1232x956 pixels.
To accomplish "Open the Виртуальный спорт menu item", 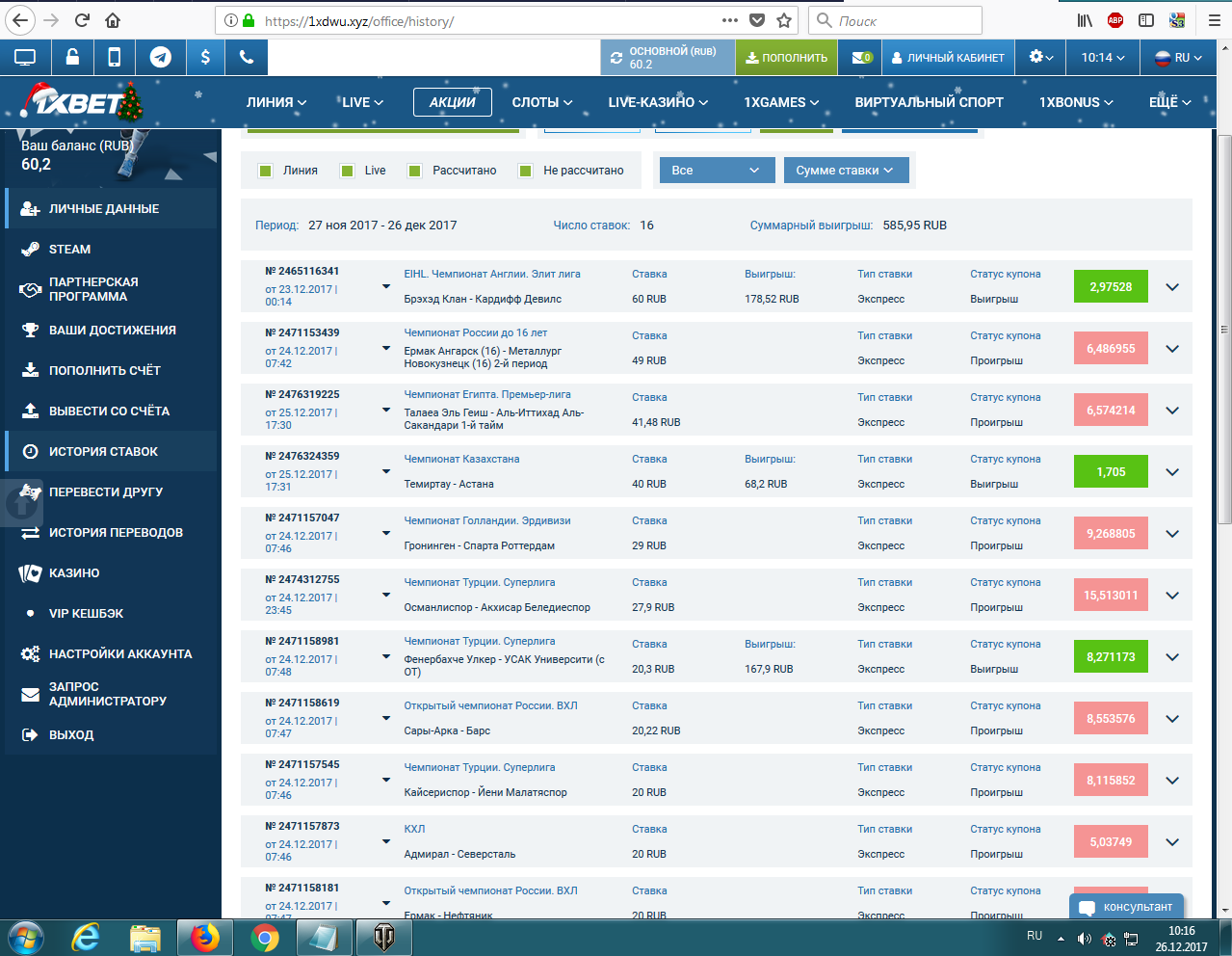I will pyautogui.click(x=929, y=102).
